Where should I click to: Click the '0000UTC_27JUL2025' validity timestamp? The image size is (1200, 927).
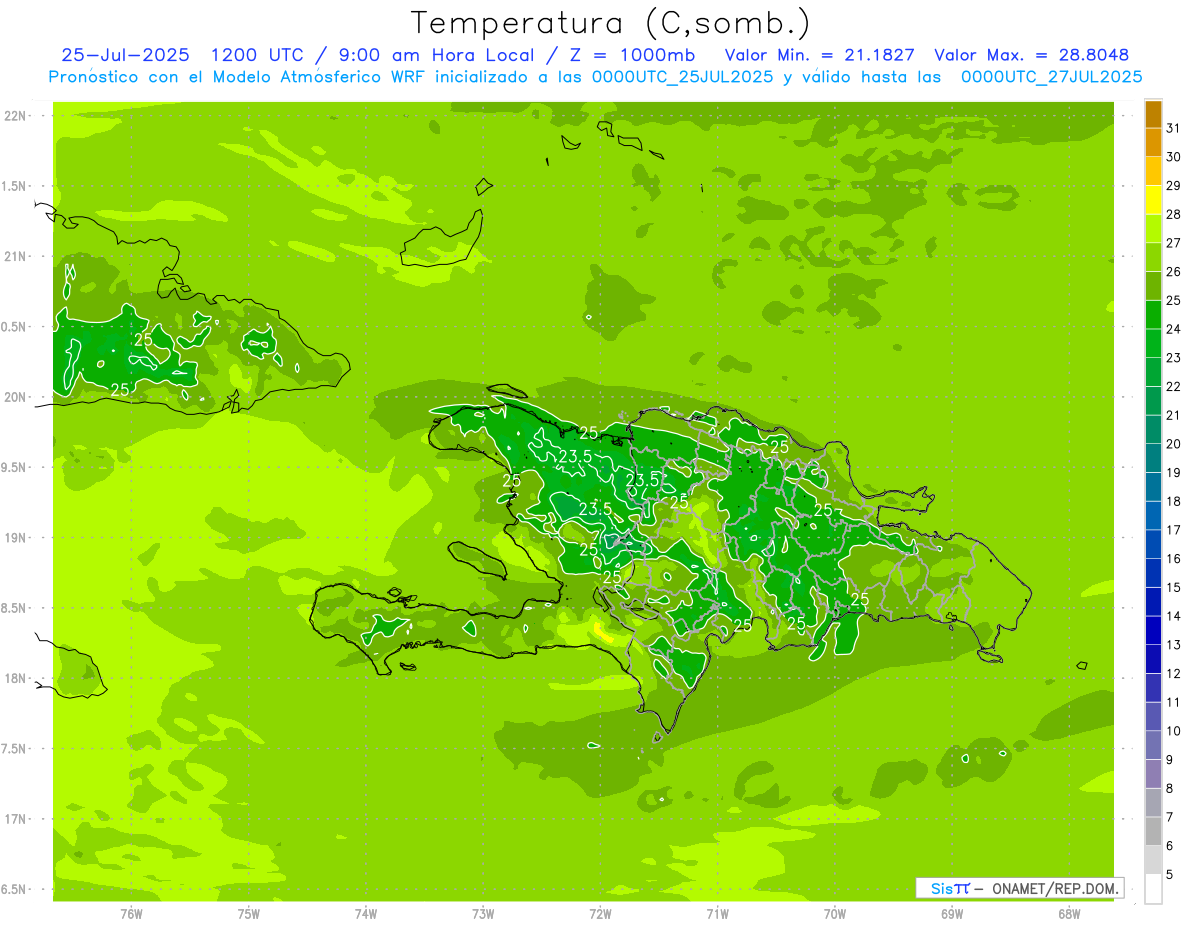point(1051,76)
